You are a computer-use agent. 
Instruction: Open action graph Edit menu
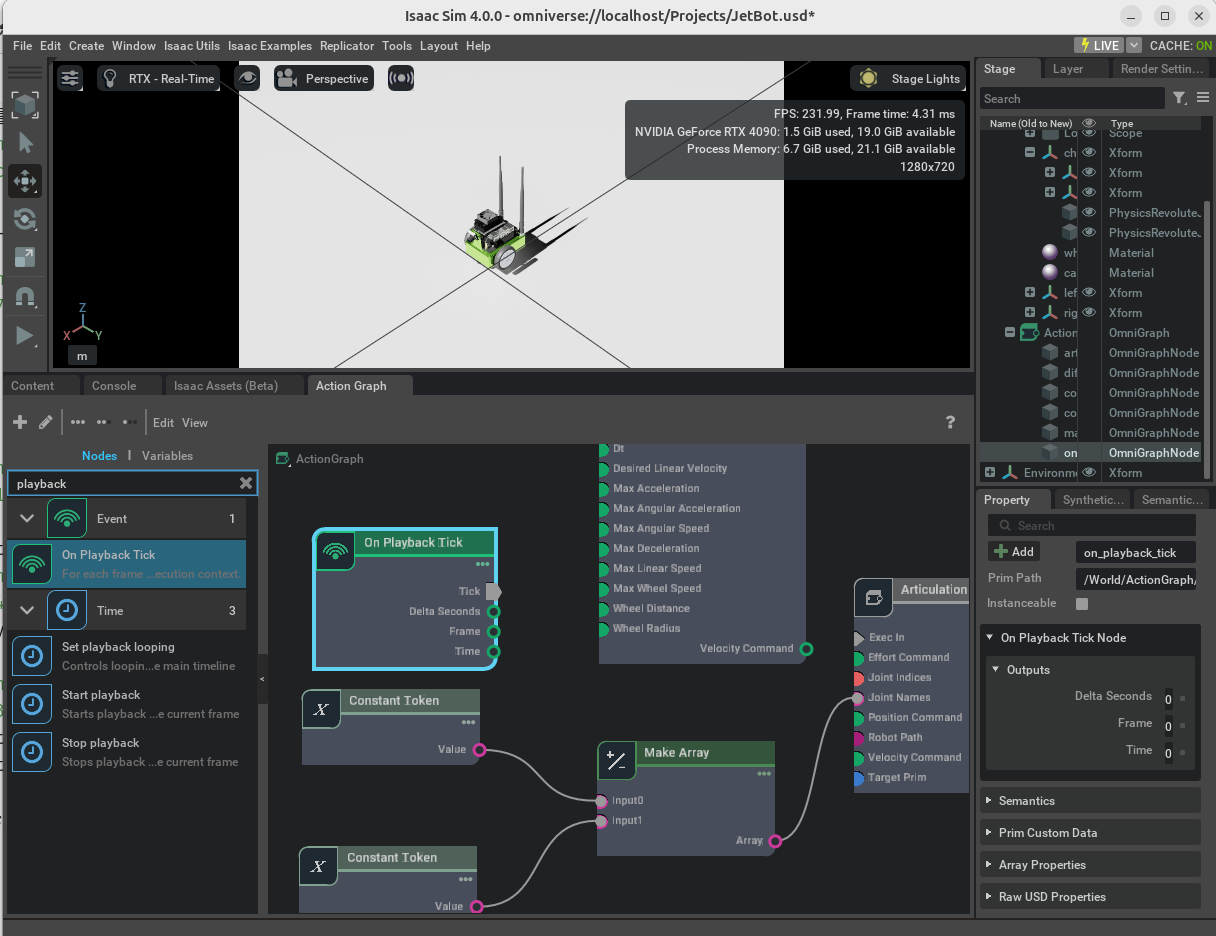(163, 422)
